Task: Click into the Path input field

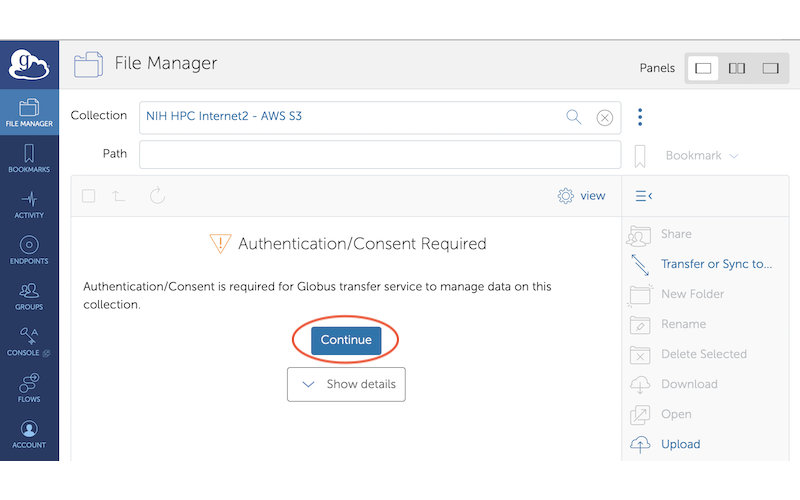Action: click(x=380, y=155)
